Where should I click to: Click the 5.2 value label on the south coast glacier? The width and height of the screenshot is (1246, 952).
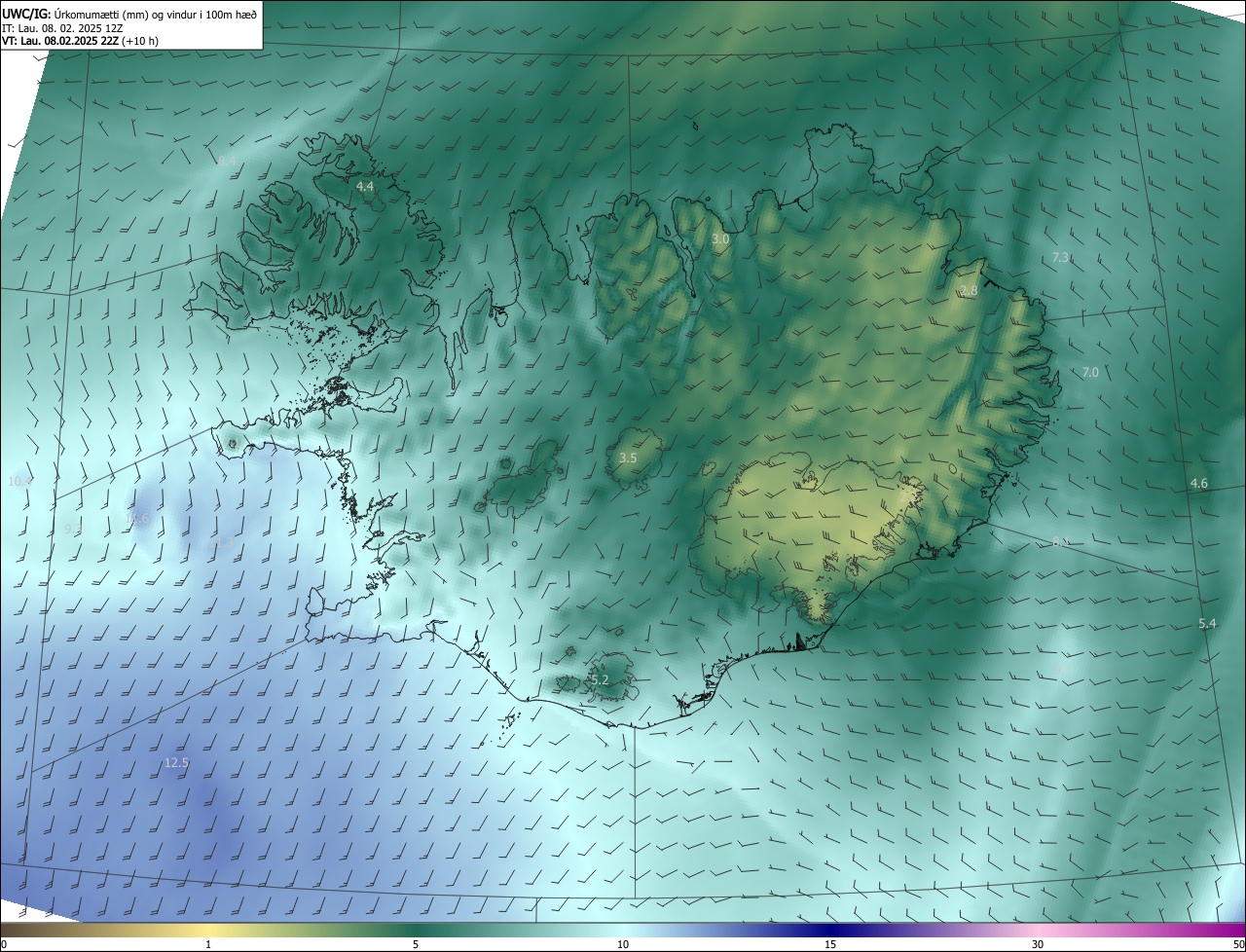tap(600, 679)
